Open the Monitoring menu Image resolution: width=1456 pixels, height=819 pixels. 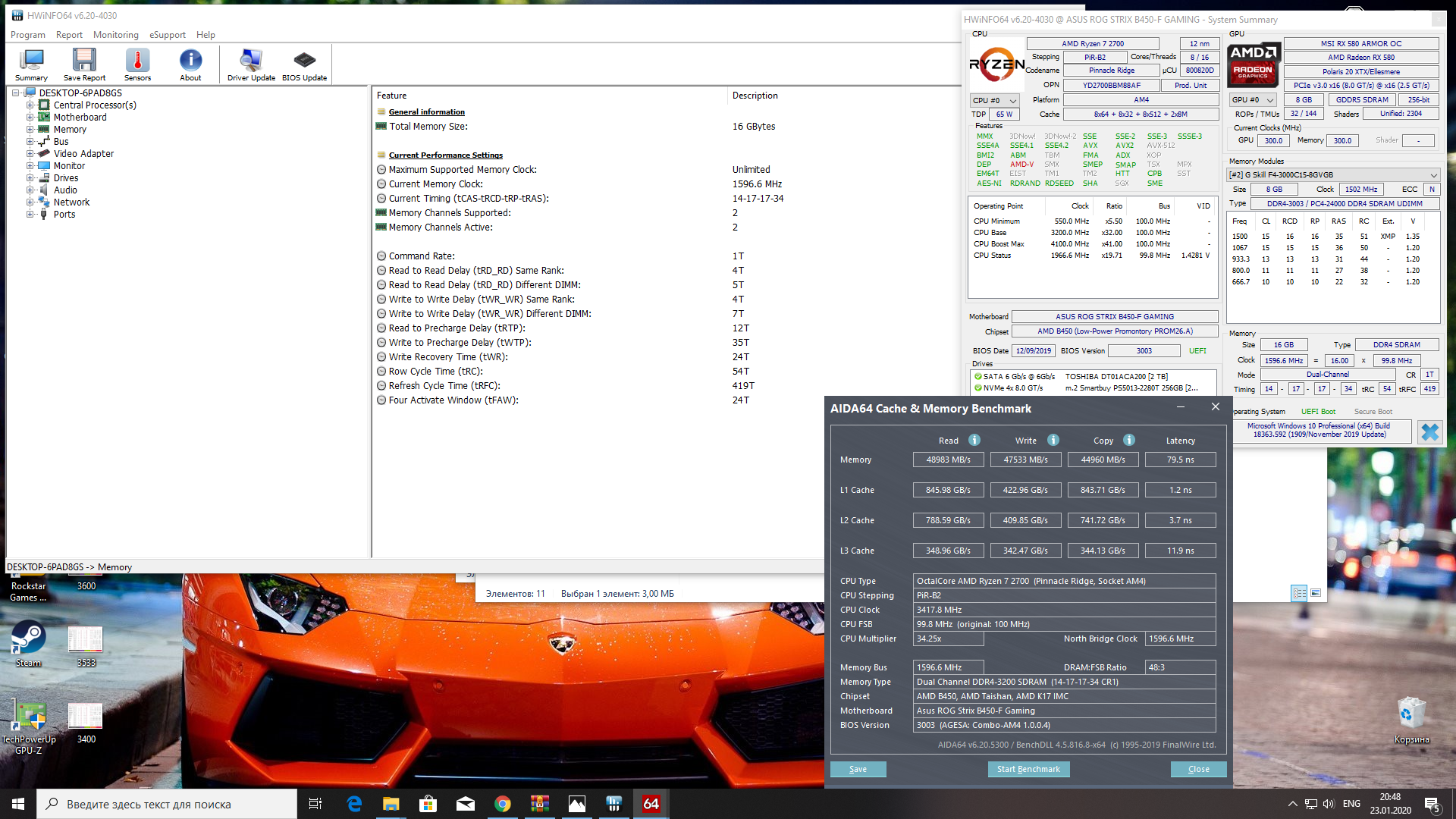115,35
